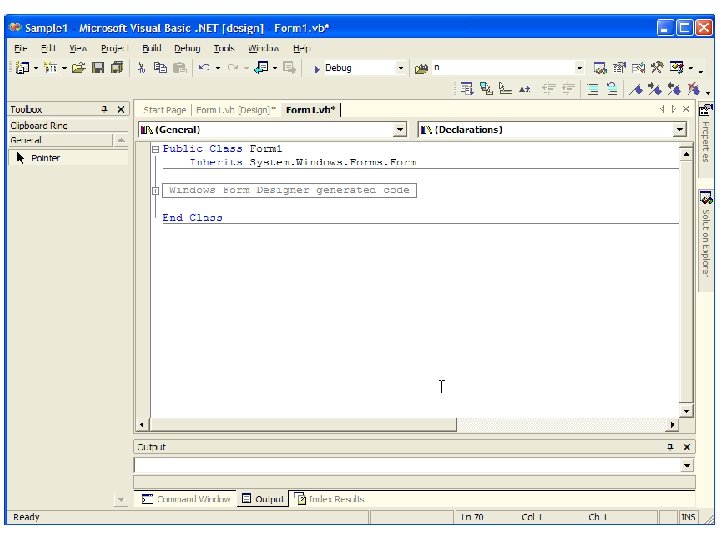Switch to the Command Window tab
Image resolution: width=720 pixels, height=540 pixels.
pyautogui.click(x=186, y=499)
